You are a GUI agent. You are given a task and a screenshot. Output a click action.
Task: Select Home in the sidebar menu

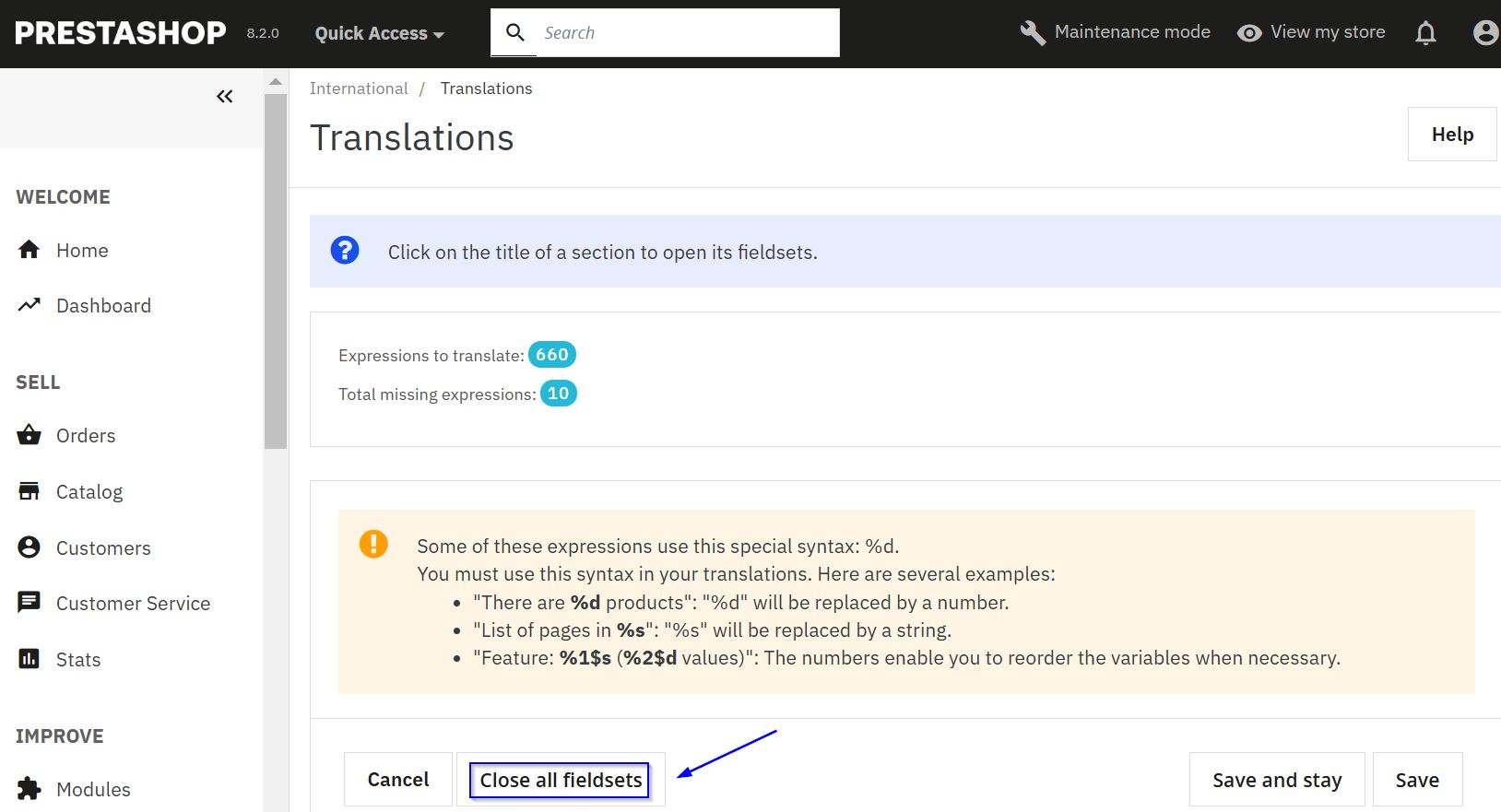coord(82,251)
